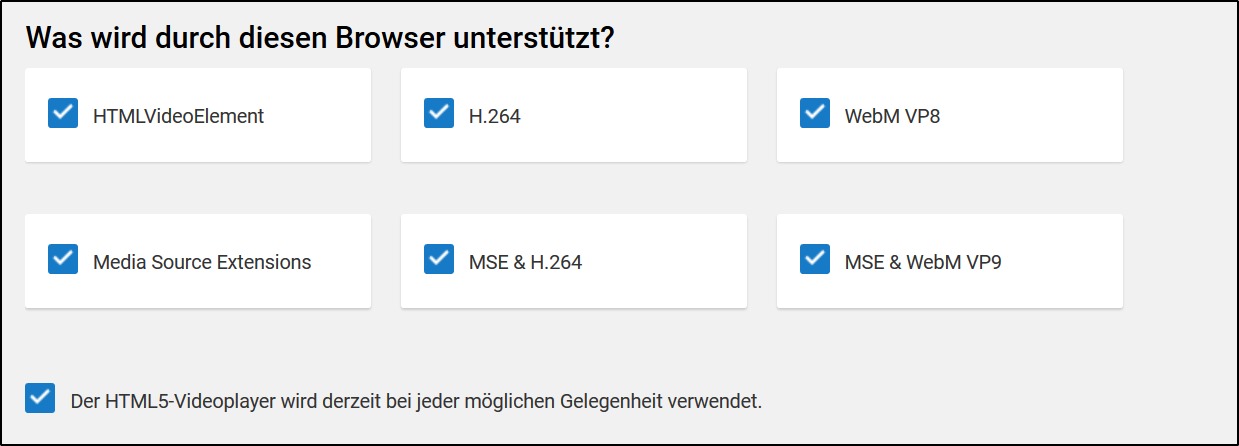Toggle the HTMLVideoElement checkbox
1239x446 pixels.
[63, 114]
